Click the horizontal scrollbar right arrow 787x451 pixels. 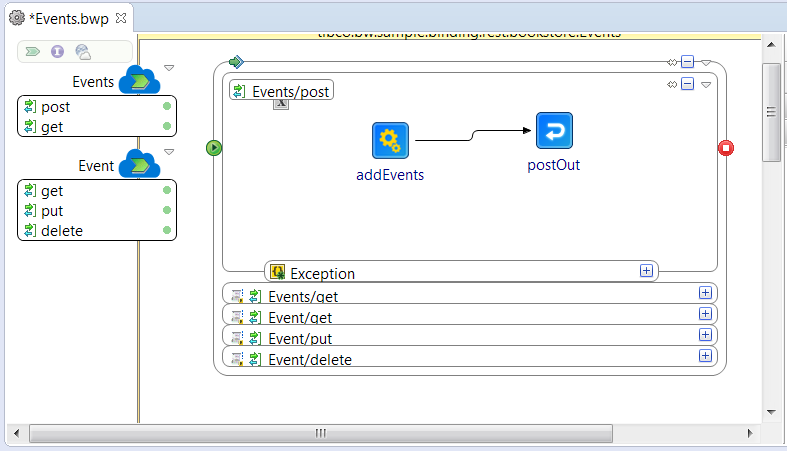[750, 433]
